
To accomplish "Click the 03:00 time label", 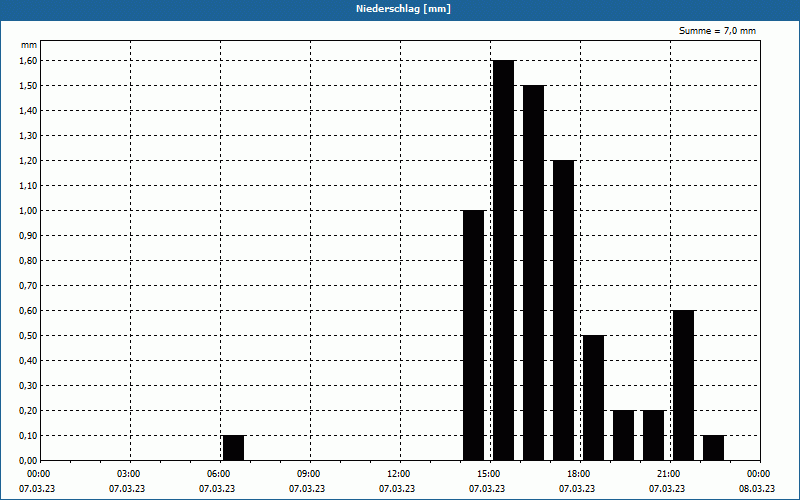I will 128,474.
